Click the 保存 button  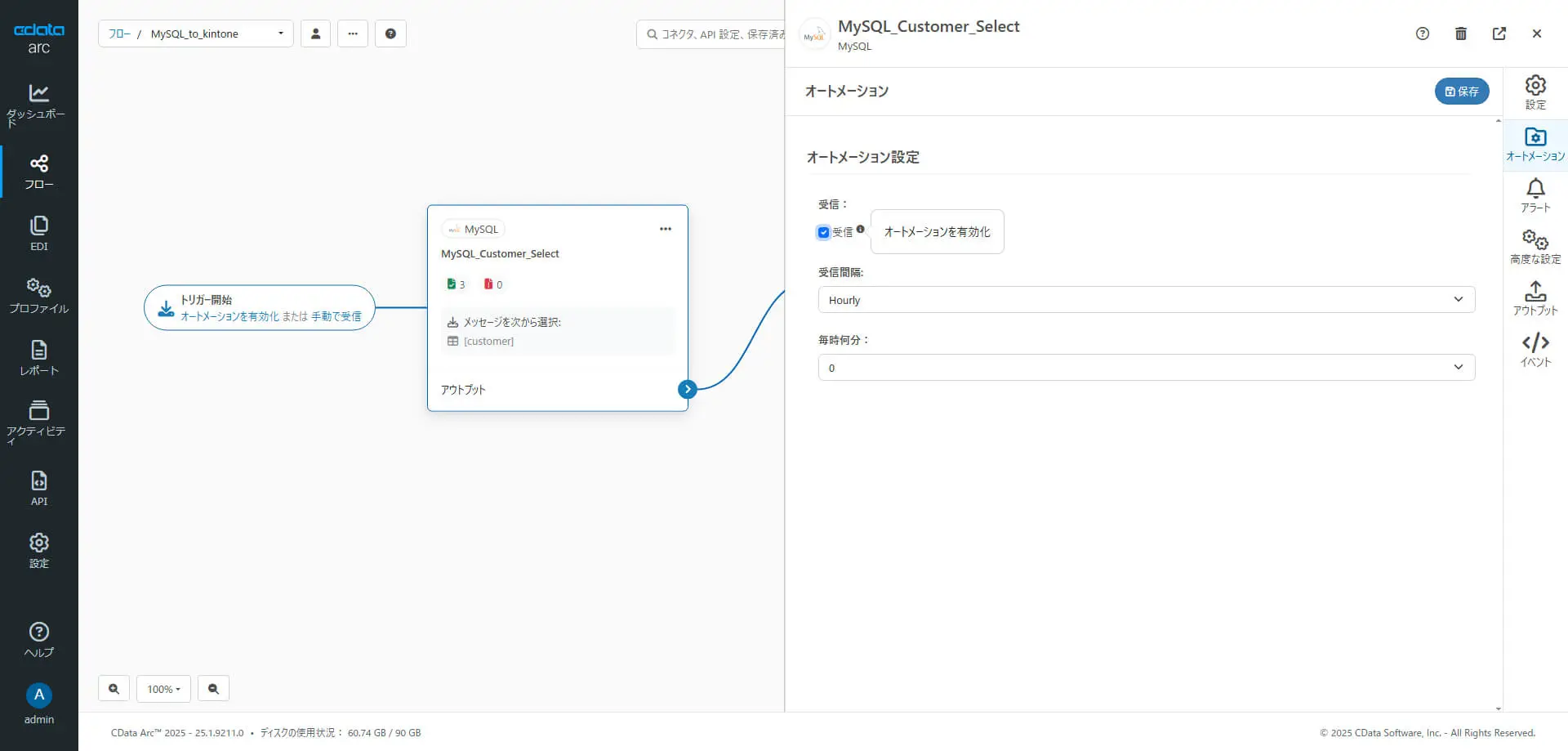pyautogui.click(x=1462, y=92)
